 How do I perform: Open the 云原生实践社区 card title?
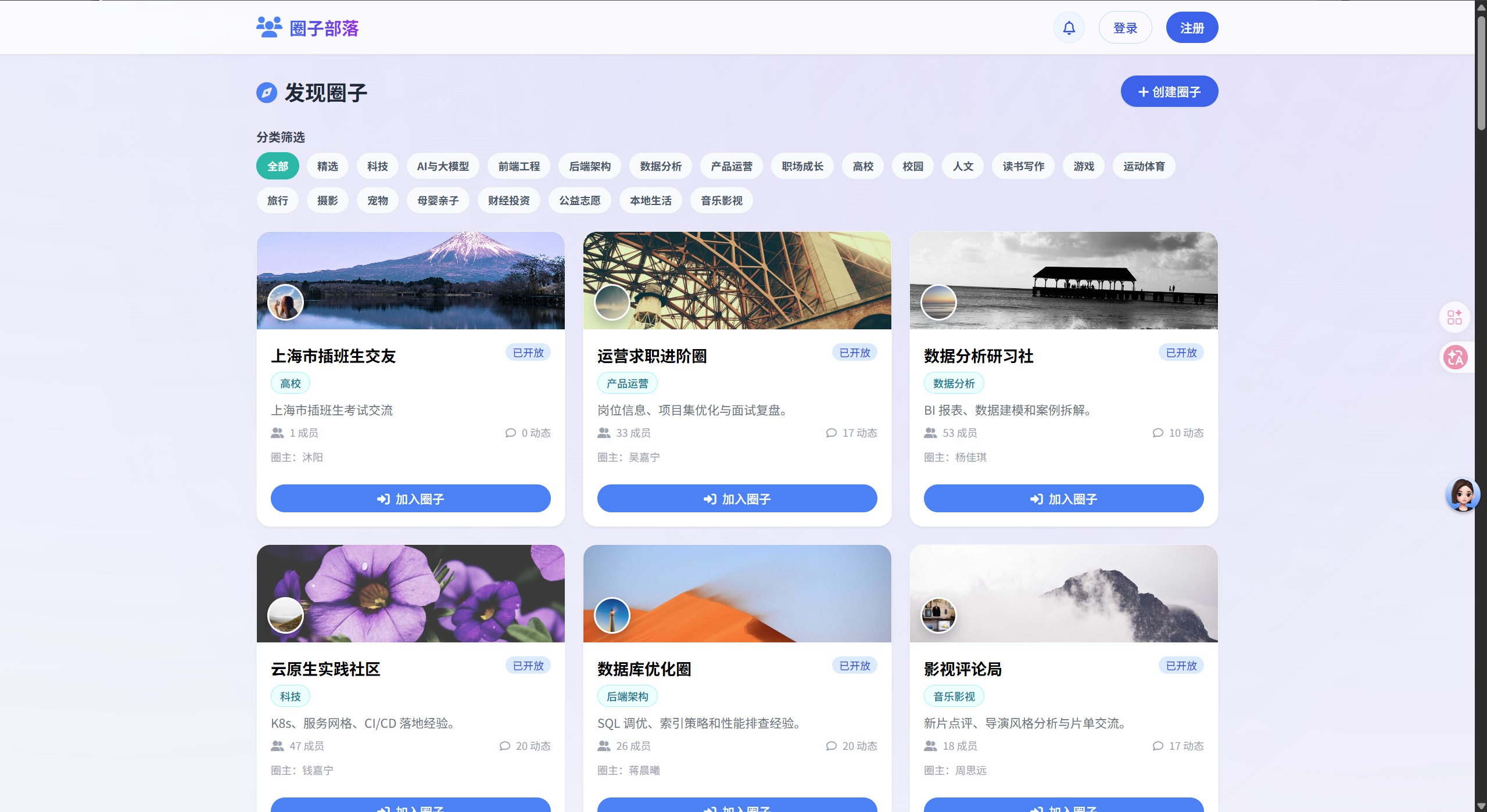tap(325, 669)
